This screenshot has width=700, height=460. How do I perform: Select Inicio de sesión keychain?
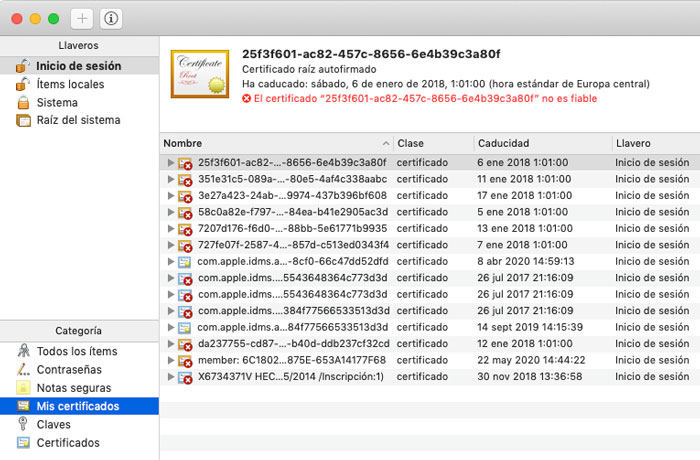click(x=79, y=66)
